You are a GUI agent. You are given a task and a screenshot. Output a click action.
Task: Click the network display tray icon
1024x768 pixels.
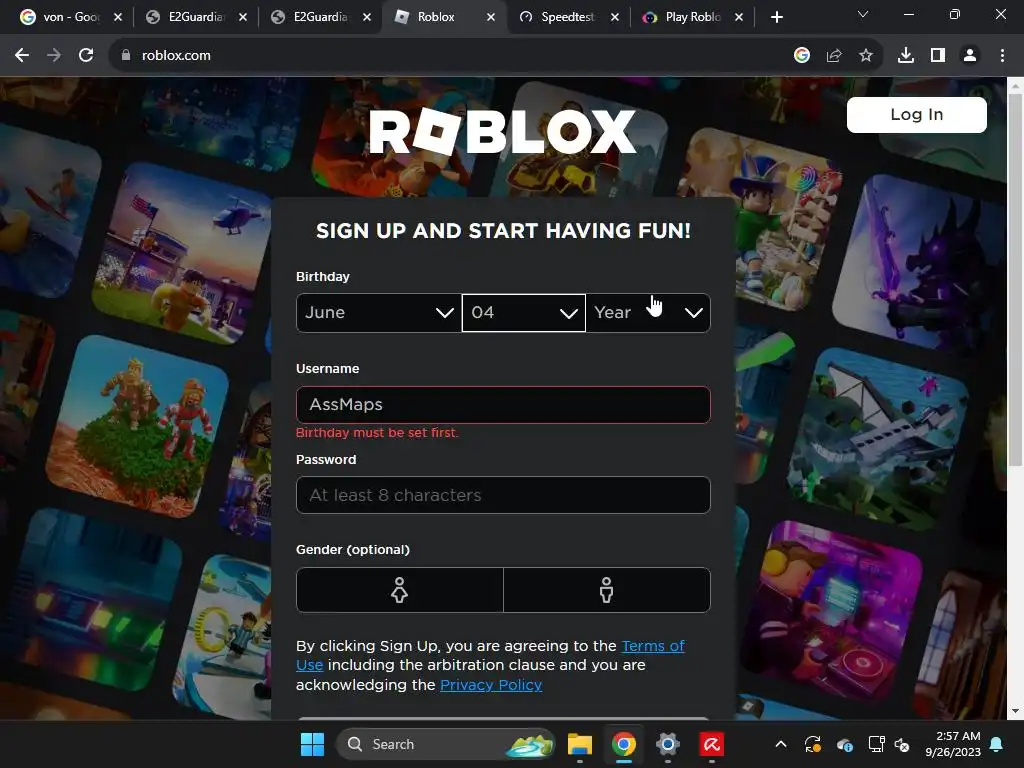(x=876, y=744)
